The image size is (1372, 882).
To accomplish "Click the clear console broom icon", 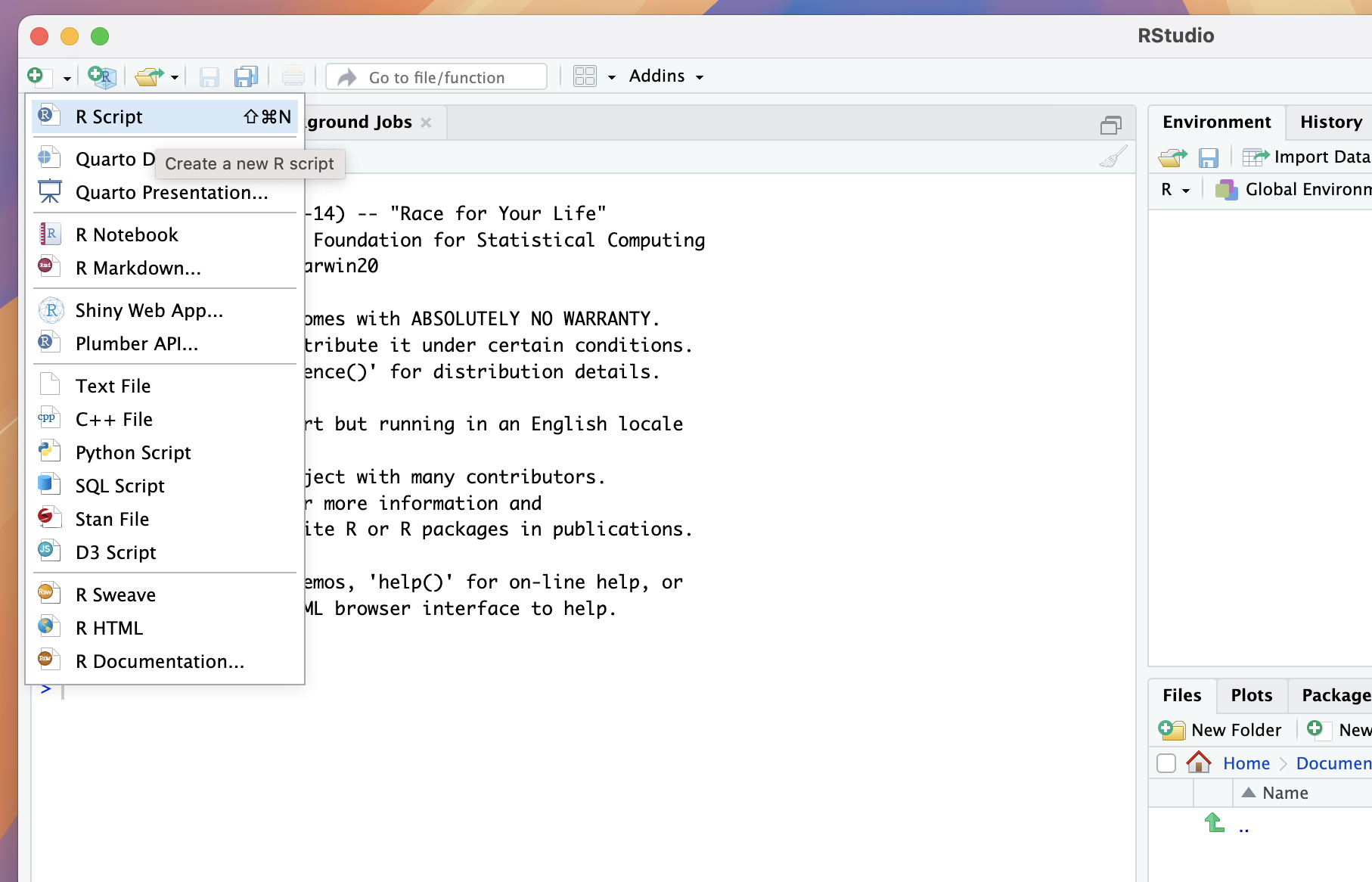I will (1113, 157).
